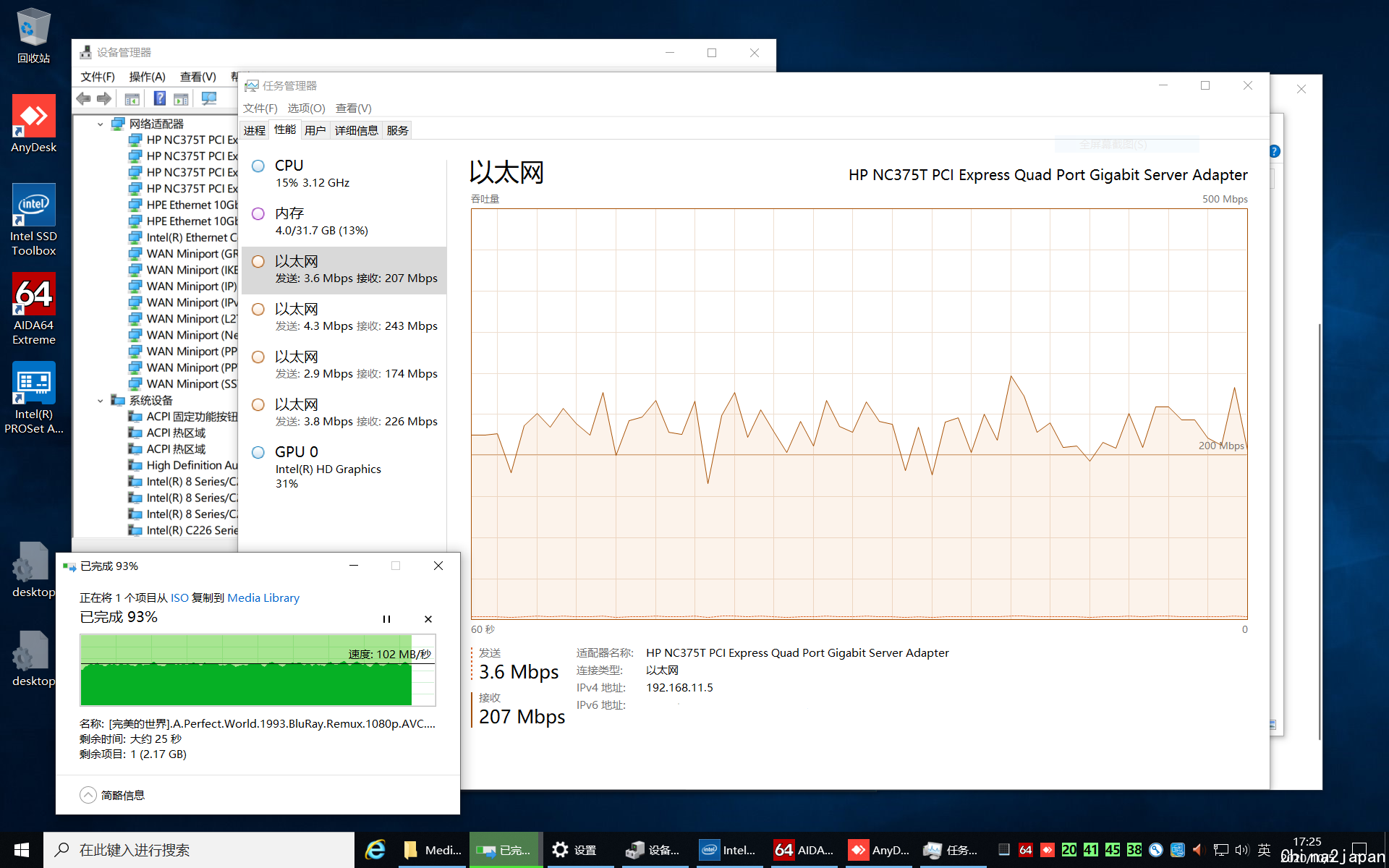
Task: Open the volume speaker tray icon
Action: (x=1242, y=850)
